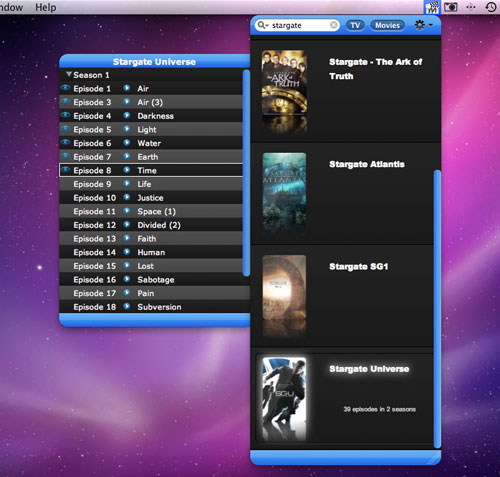Click play arrow next to Divided (2)

coord(126,225)
